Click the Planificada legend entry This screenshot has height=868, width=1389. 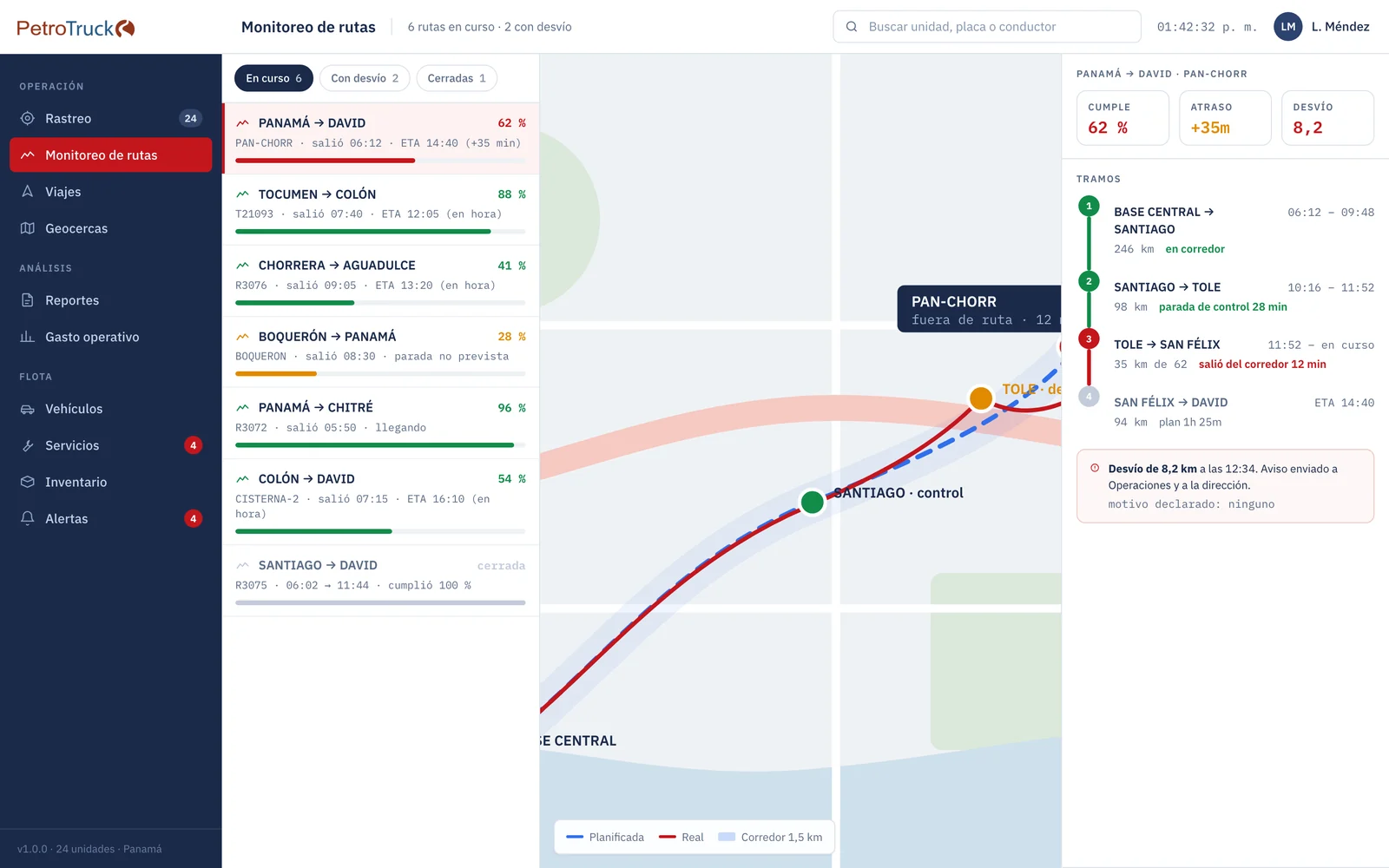click(x=605, y=837)
